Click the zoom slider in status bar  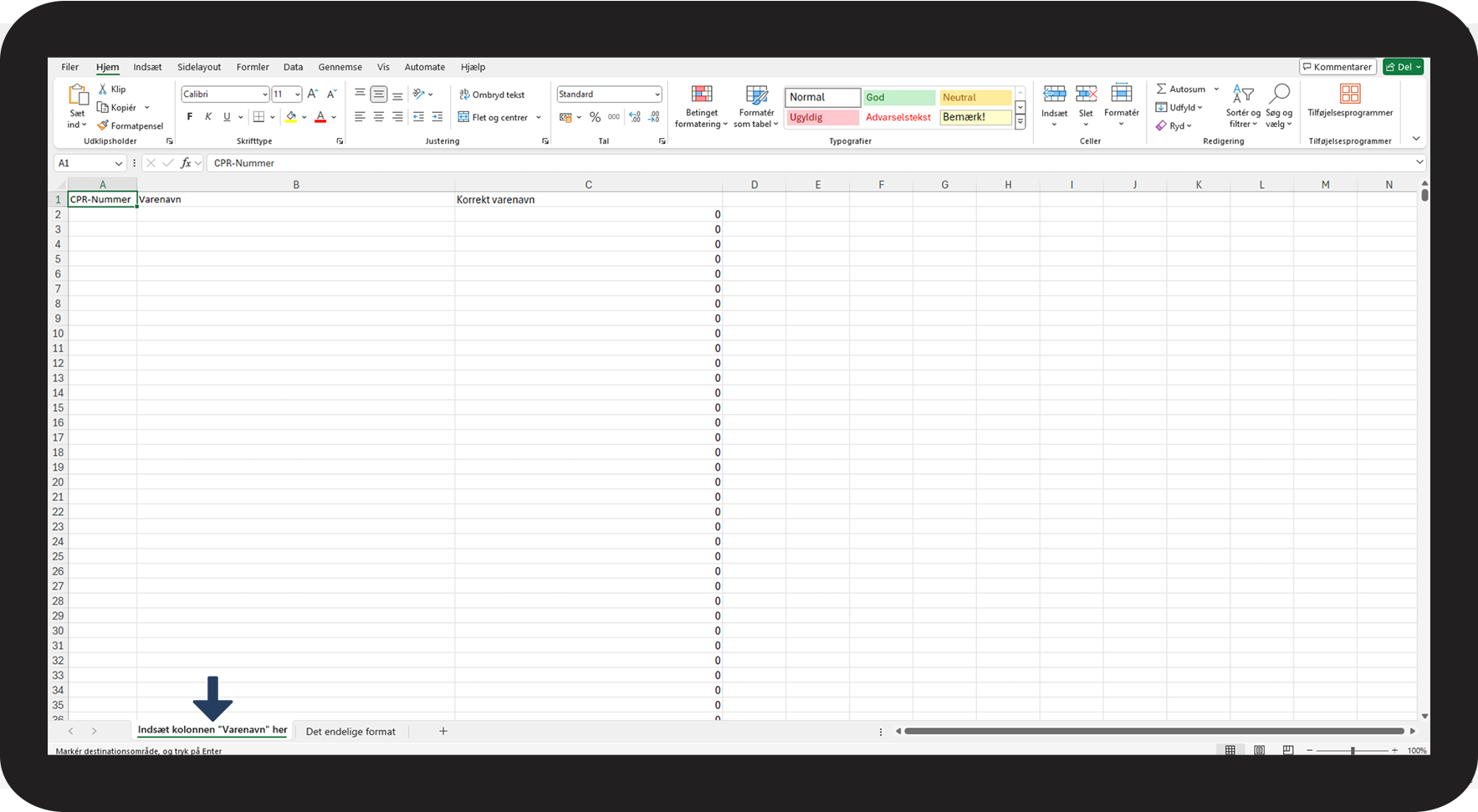pyautogui.click(x=1352, y=751)
